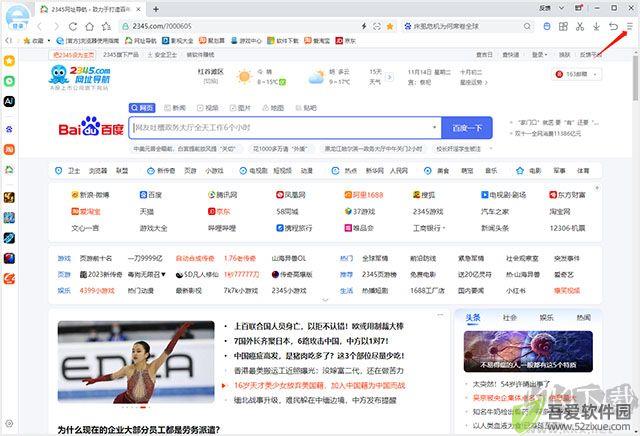Click the browser login avatar icon

[x=18, y=18]
